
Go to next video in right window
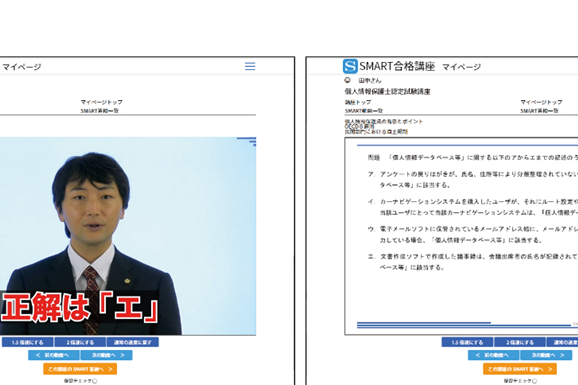tap(546, 355)
